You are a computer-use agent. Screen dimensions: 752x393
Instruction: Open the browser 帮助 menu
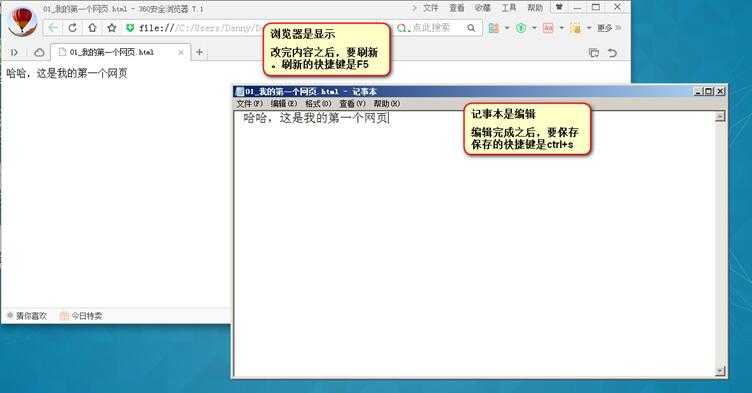coord(535,8)
